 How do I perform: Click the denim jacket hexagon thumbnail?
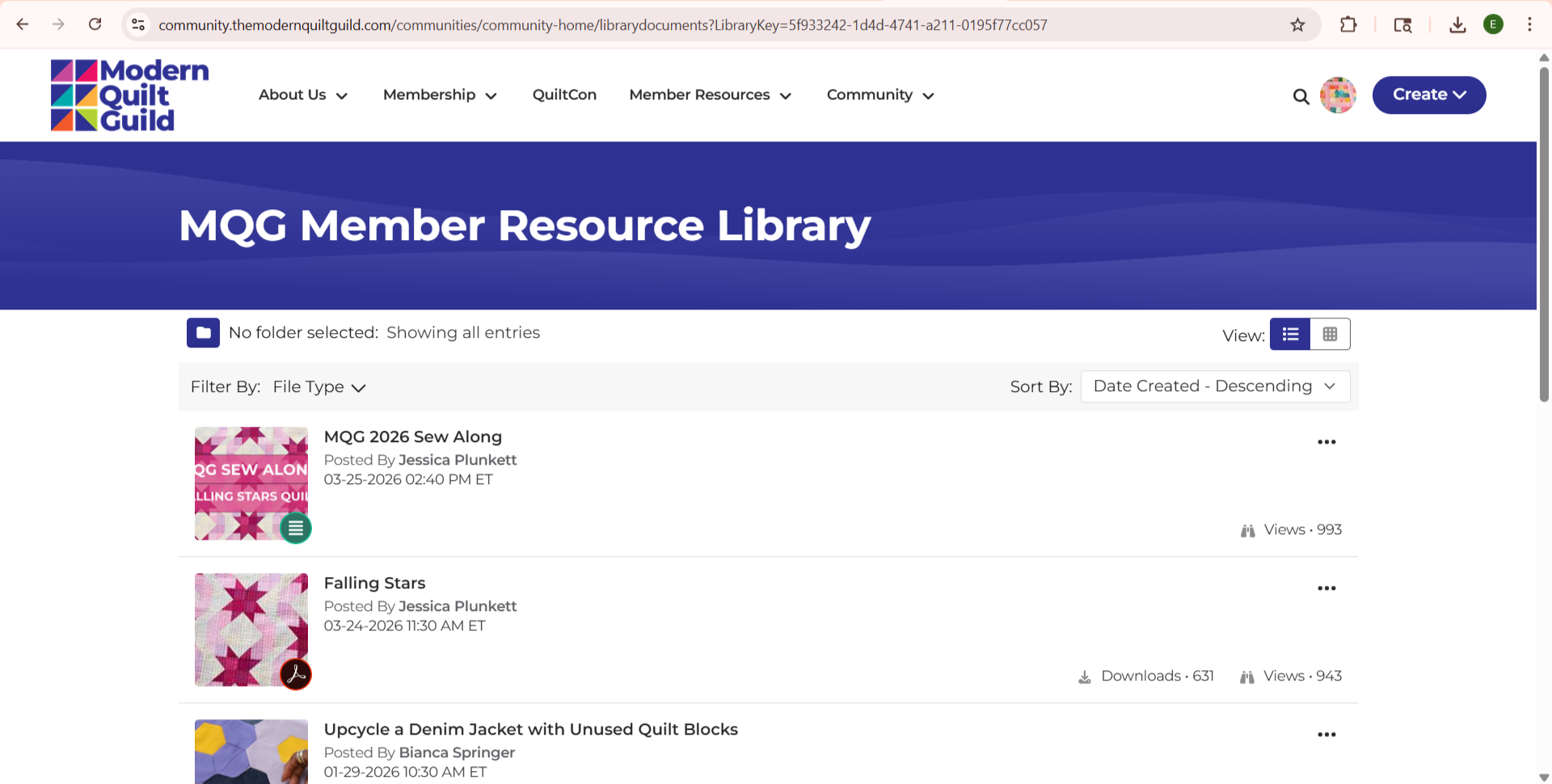[x=251, y=752]
